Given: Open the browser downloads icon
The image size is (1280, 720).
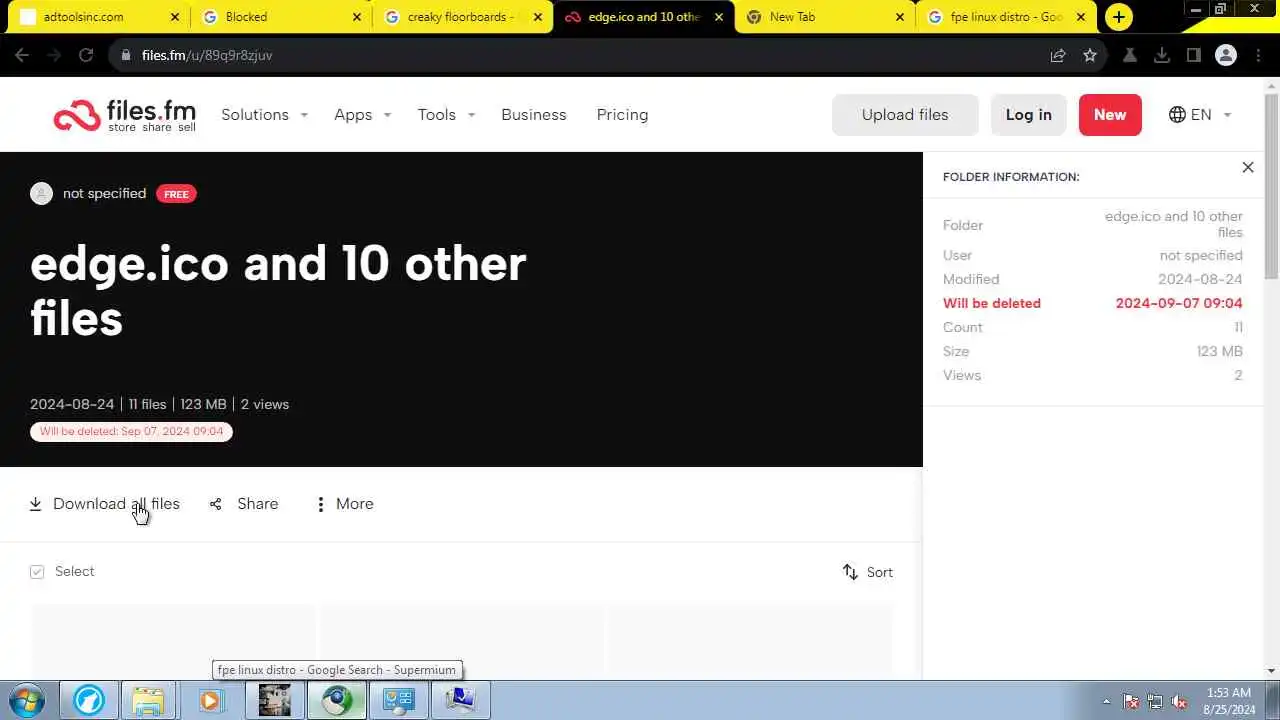Looking at the screenshot, I should (x=1162, y=55).
